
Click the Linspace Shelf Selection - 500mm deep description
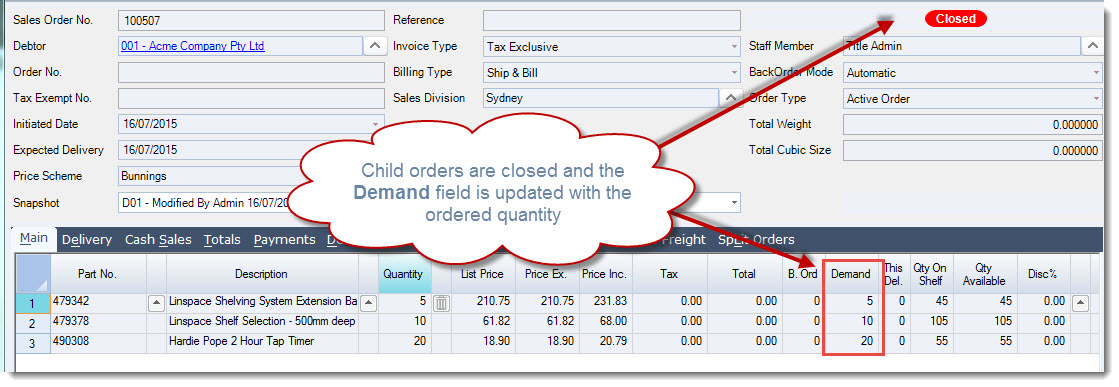coord(262,323)
